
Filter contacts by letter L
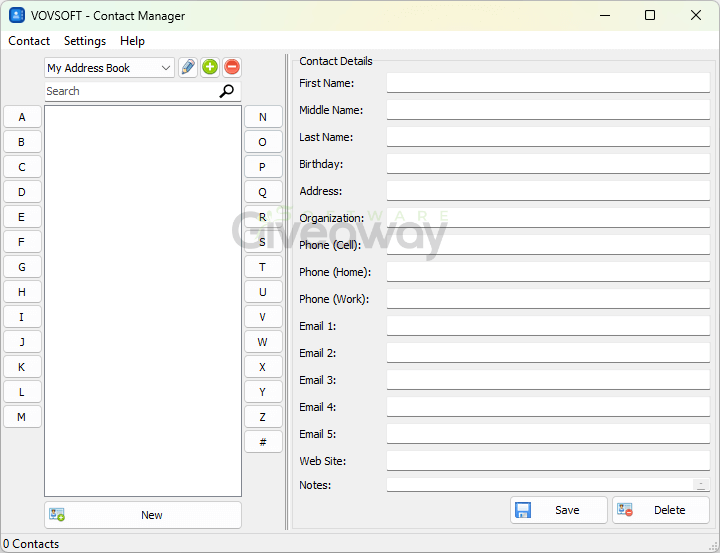[x=22, y=392]
